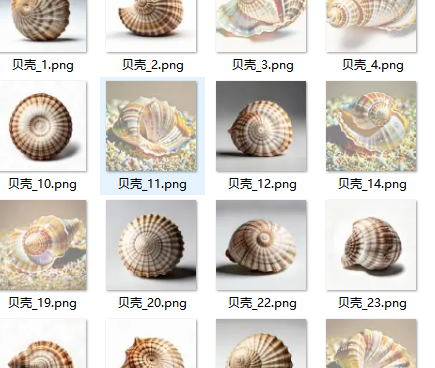
Task: Click the file name 贝壳_2.png
Action: coord(153,65)
